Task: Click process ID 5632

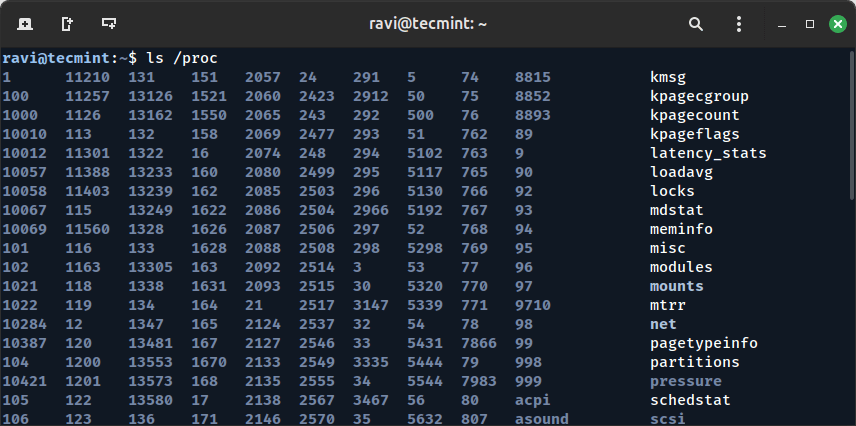Action: (425, 419)
